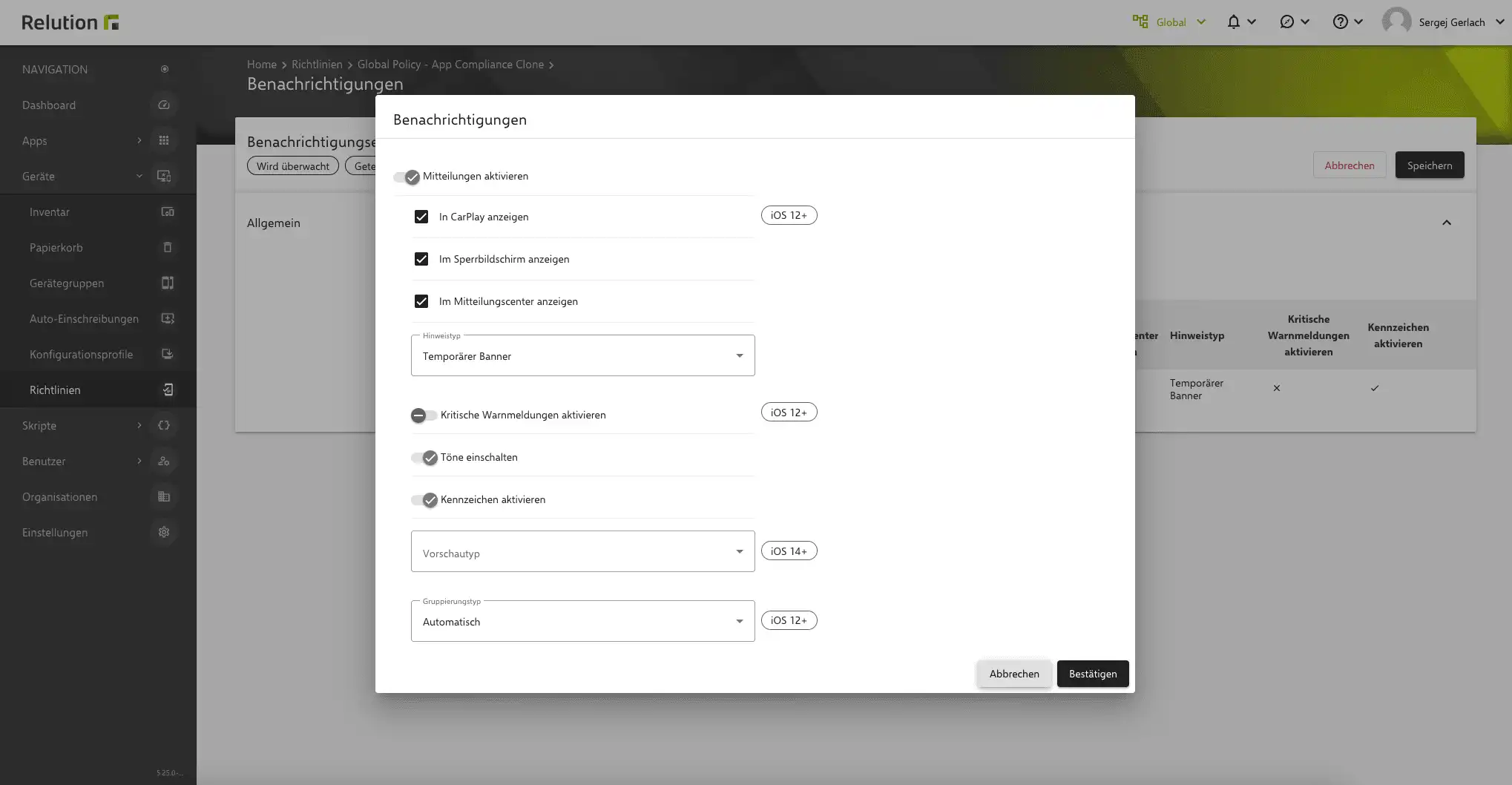
Task: Expand the Apps navigation chevron
Action: click(139, 140)
